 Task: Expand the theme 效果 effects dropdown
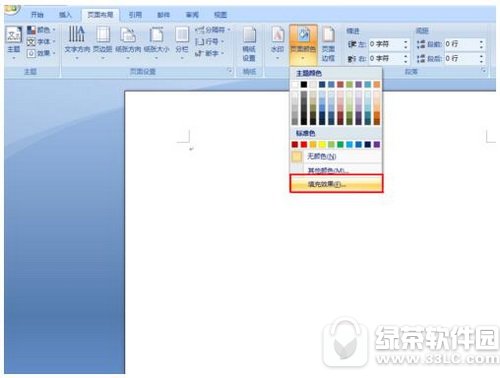pyautogui.click(x=41, y=53)
